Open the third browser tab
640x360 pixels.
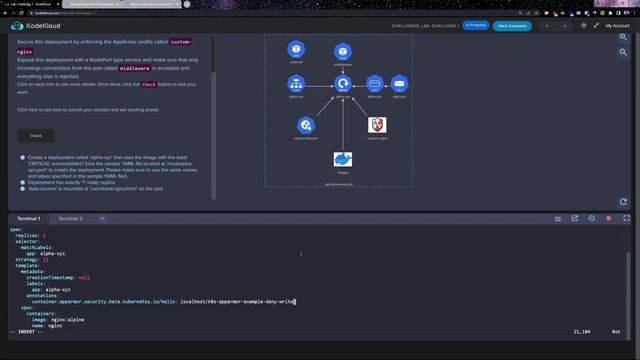click(152, 4)
